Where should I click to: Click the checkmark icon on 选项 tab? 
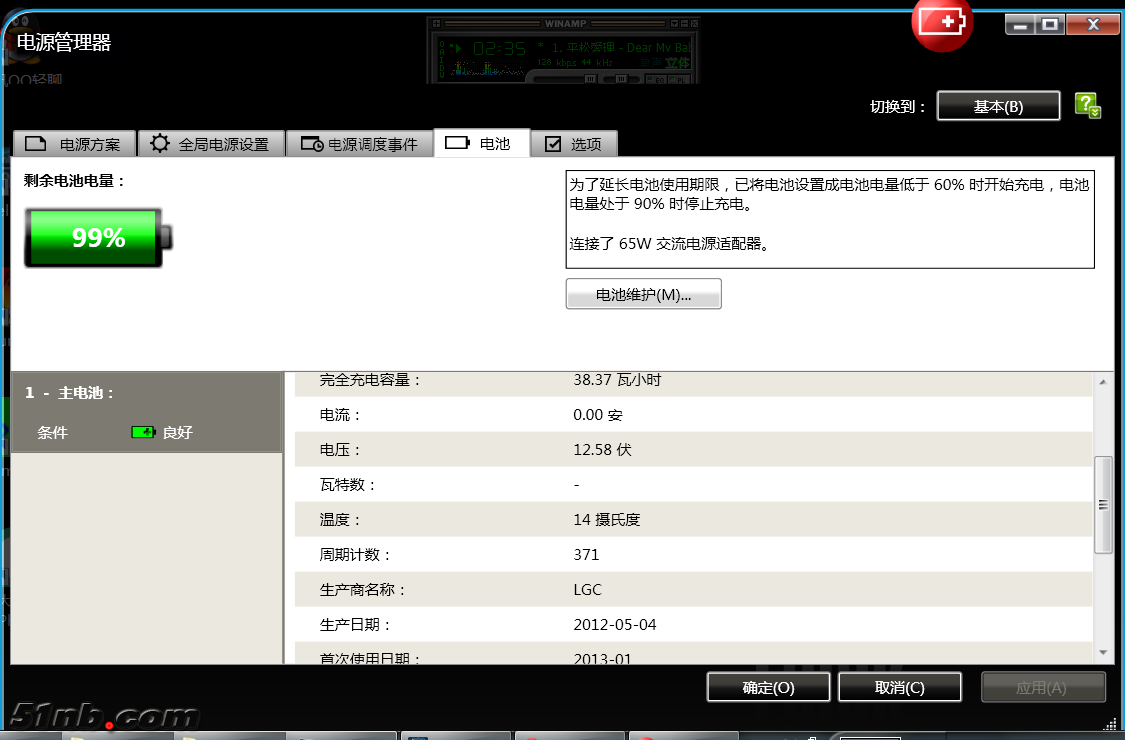point(553,144)
